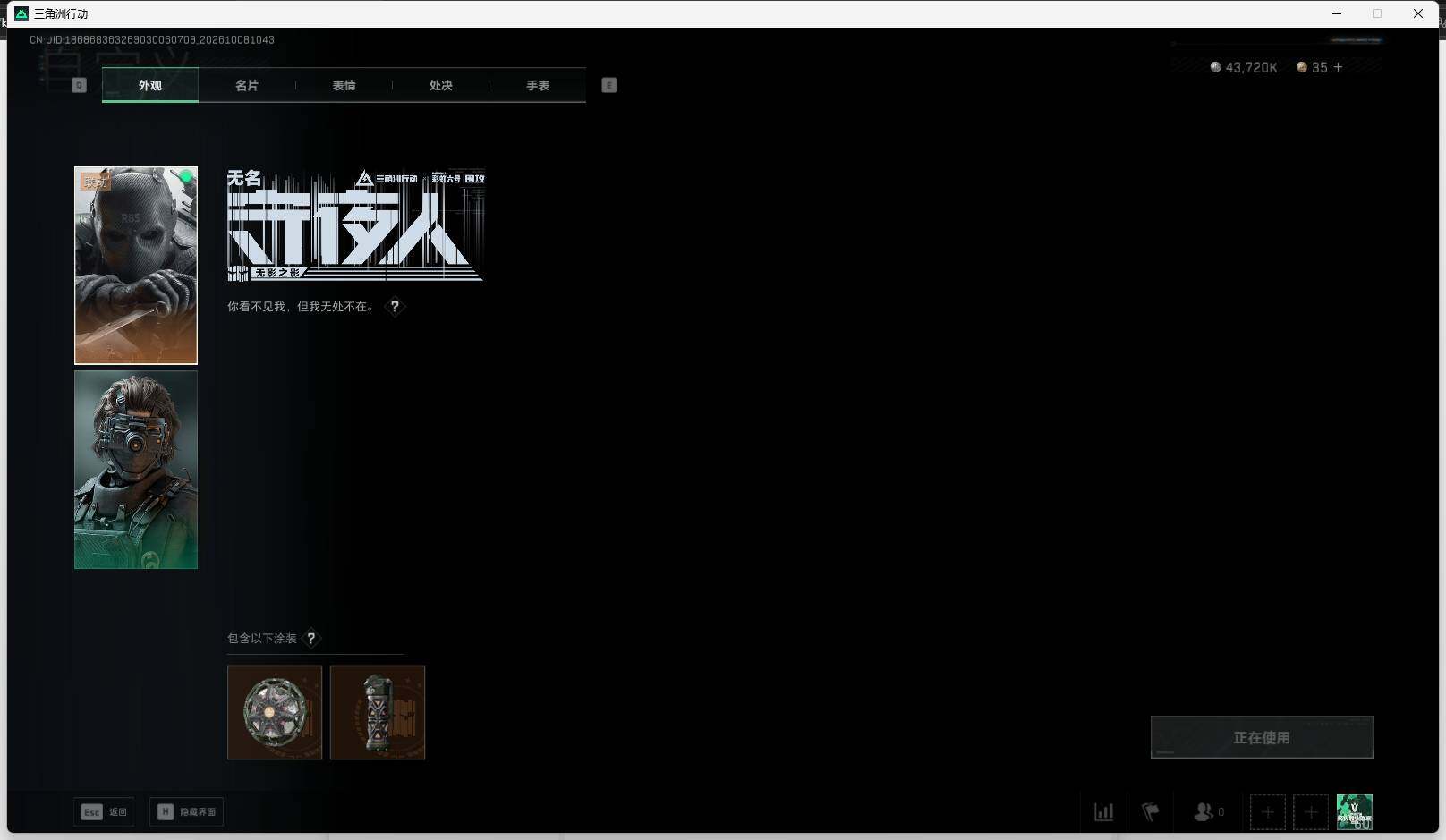
Task: Click the Esc 返回 button
Action: pos(105,811)
